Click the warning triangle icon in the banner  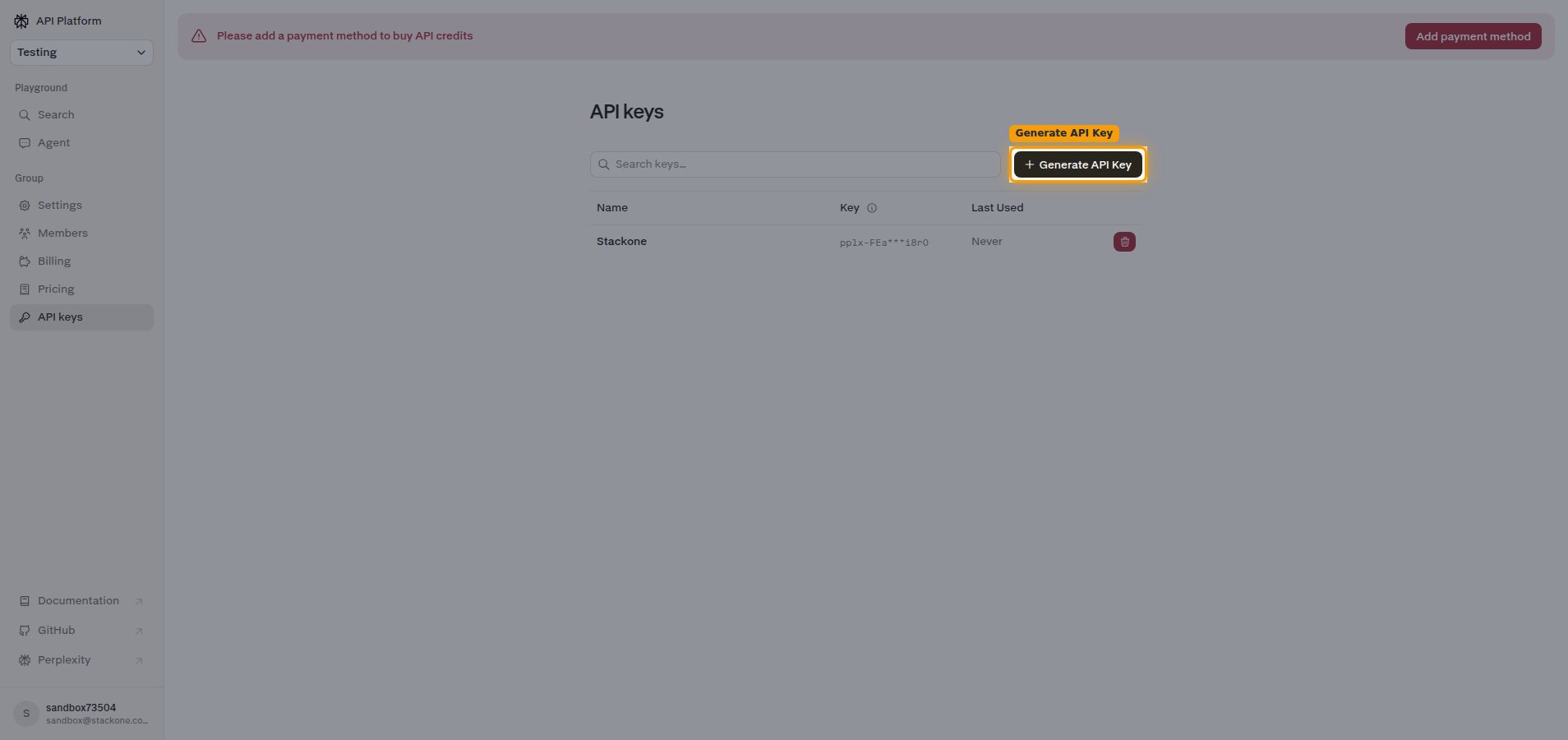coord(199,36)
